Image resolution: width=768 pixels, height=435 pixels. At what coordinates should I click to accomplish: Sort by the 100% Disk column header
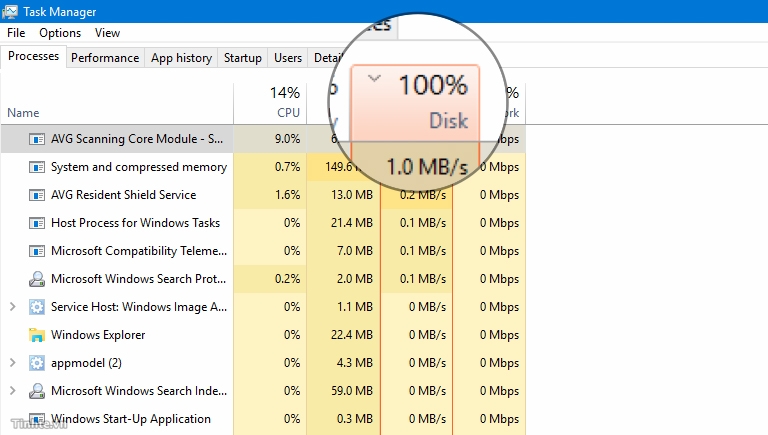coord(415,103)
